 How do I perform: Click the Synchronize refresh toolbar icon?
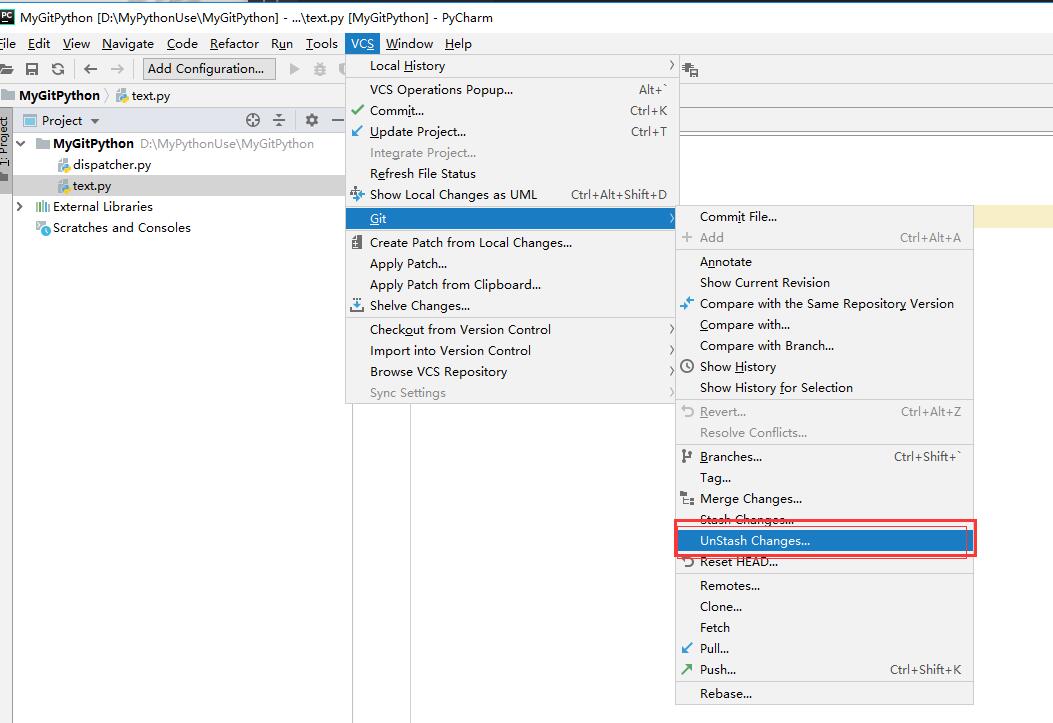point(58,69)
